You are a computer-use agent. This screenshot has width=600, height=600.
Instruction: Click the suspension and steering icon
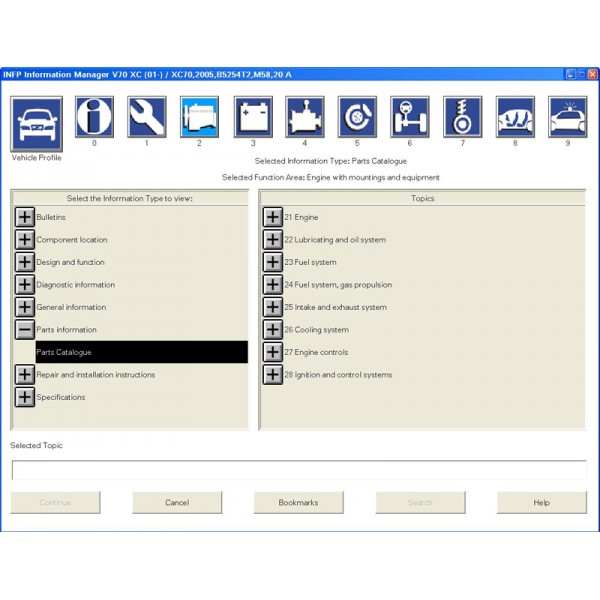[x=409, y=117]
